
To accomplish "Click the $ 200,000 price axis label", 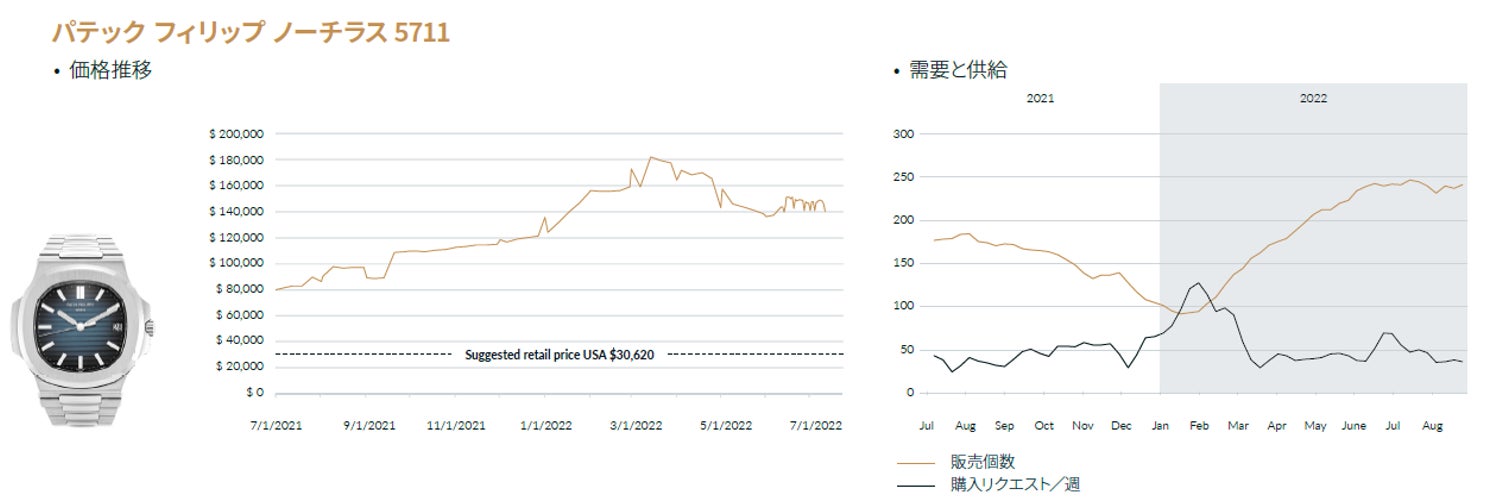I will click(235, 134).
